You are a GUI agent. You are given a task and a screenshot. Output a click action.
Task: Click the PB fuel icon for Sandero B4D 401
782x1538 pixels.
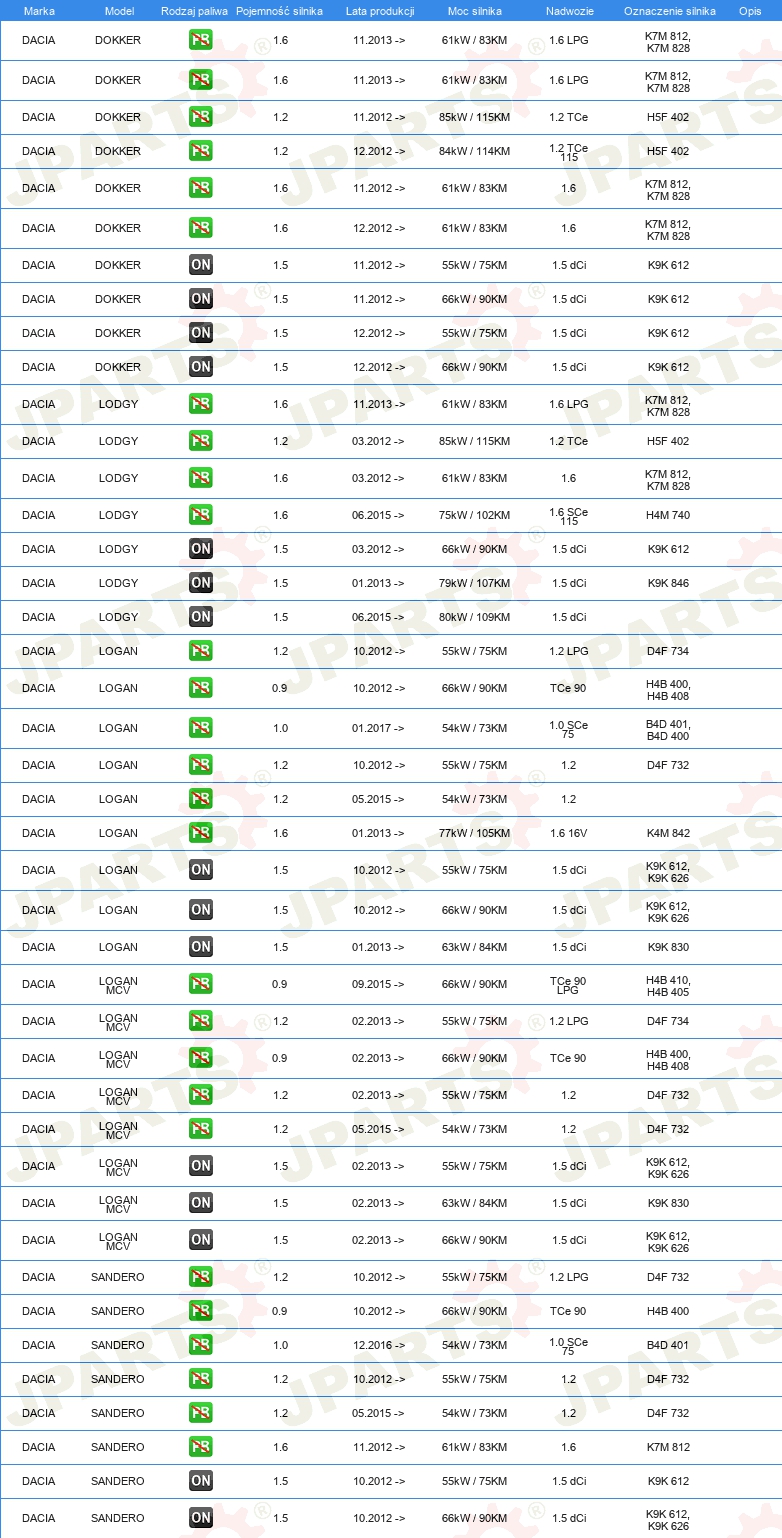[201, 1345]
